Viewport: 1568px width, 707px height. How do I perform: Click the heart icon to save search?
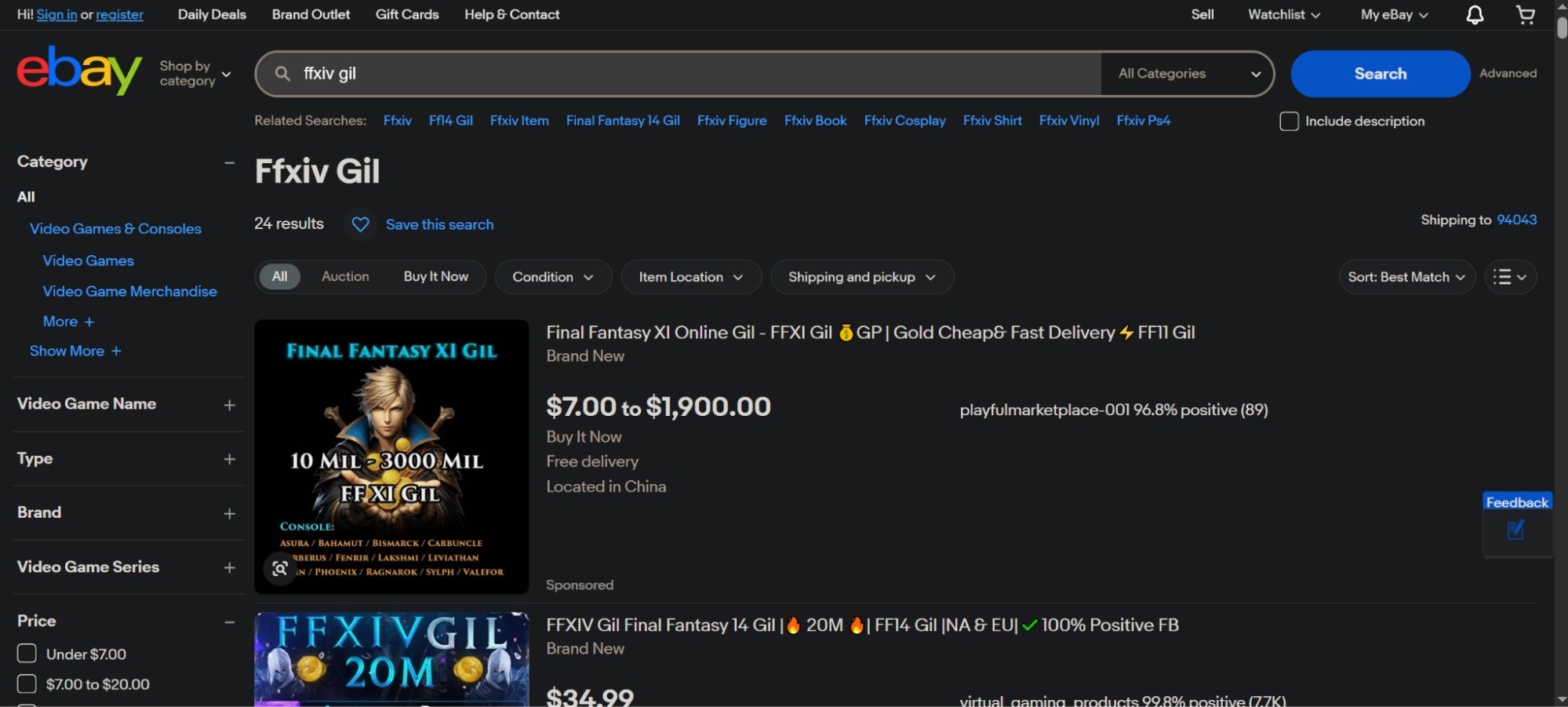(x=360, y=224)
